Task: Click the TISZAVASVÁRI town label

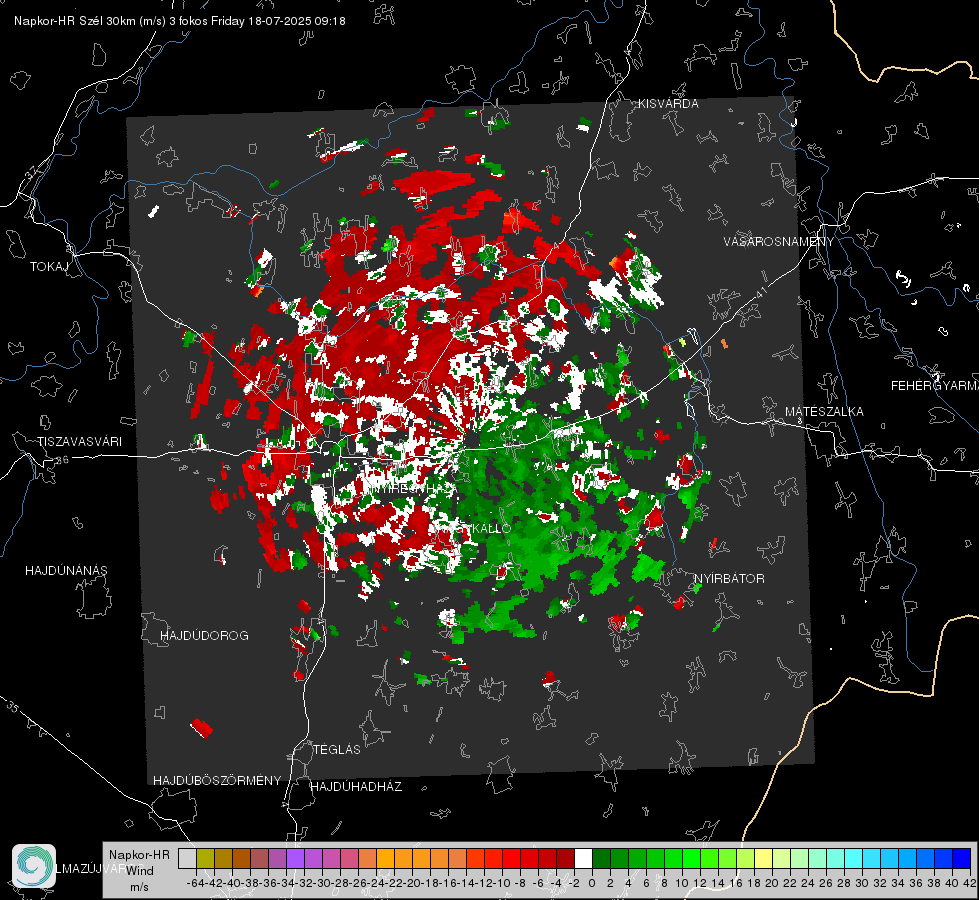Action: coord(79,442)
